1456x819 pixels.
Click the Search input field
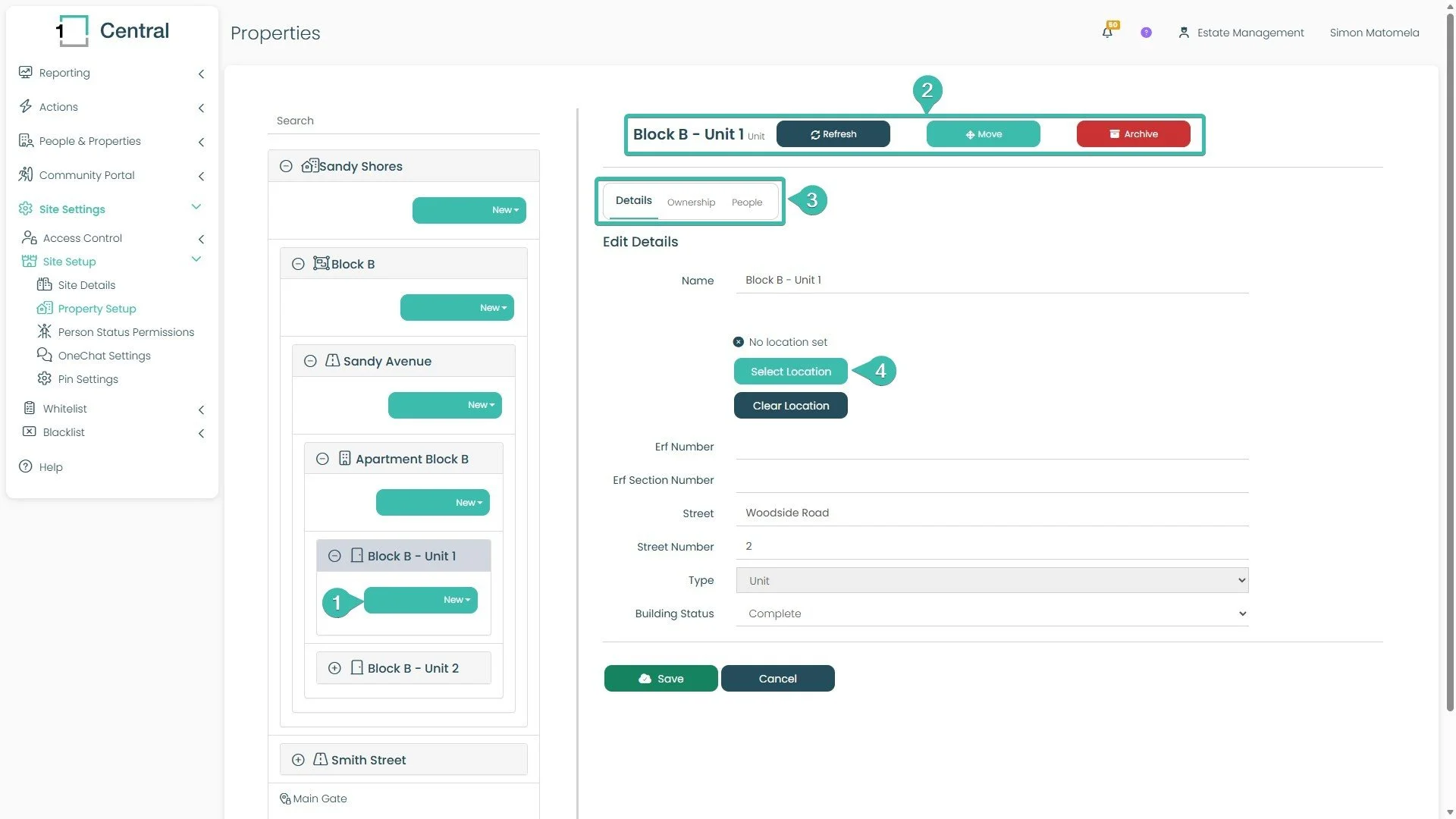tap(403, 121)
